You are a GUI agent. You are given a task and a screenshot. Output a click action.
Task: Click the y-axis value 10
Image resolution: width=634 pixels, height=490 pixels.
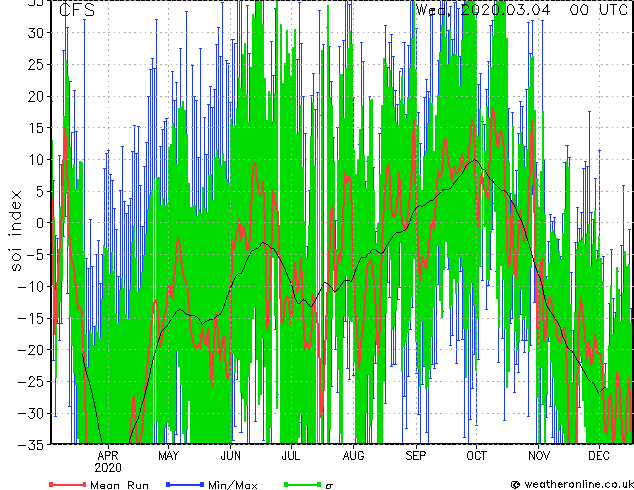(36, 160)
